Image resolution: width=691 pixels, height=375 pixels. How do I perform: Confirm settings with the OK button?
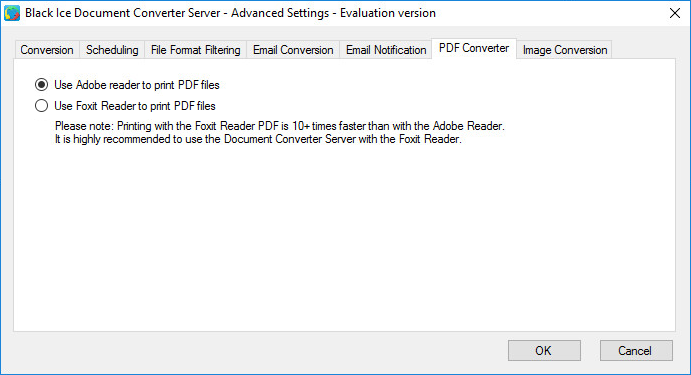tap(544, 350)
